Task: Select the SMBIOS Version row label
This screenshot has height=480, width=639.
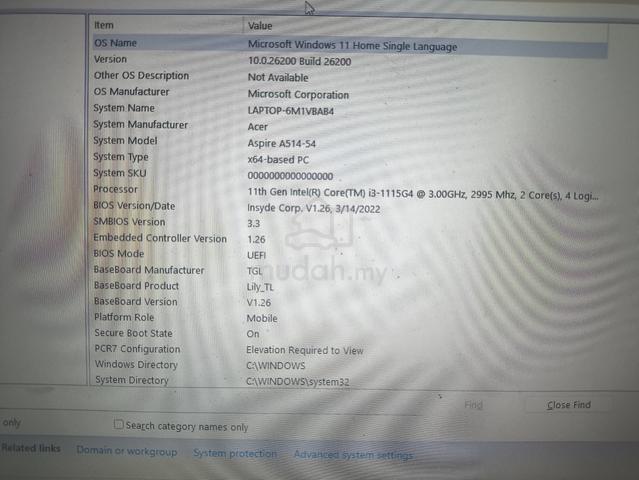Action: (x=129, y=222)
